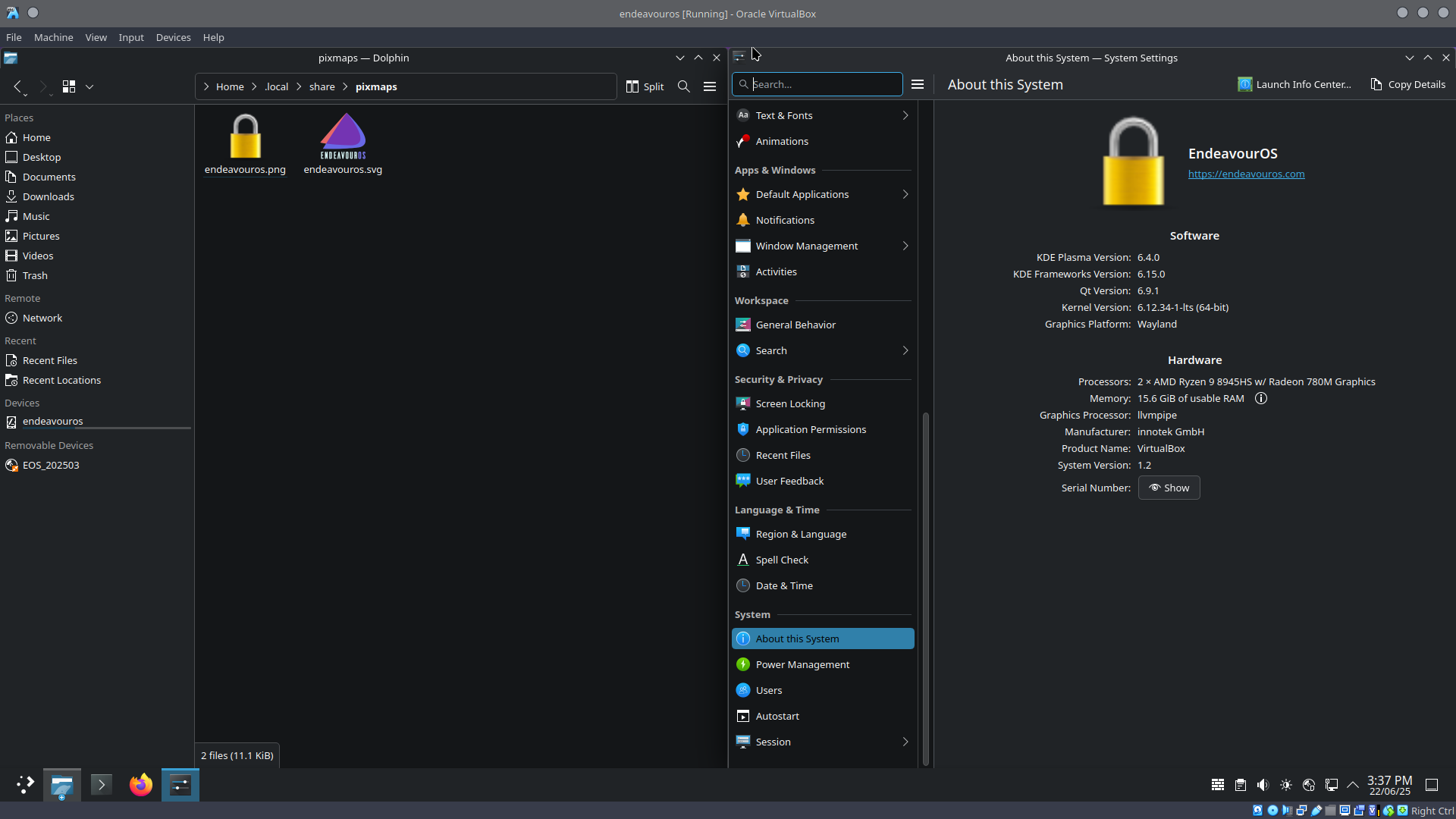
Task: Click the view mode icons button
Action: pos(69,86)
